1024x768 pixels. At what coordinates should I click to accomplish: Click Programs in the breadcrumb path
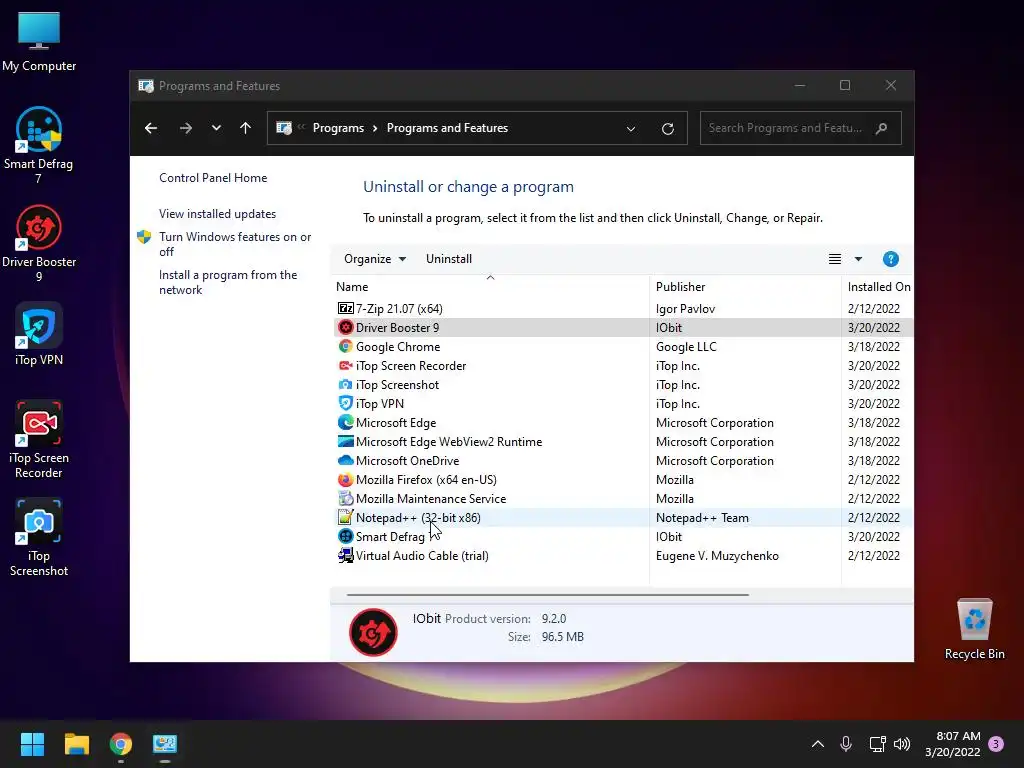pyautogui.click(x=338, y=128)
